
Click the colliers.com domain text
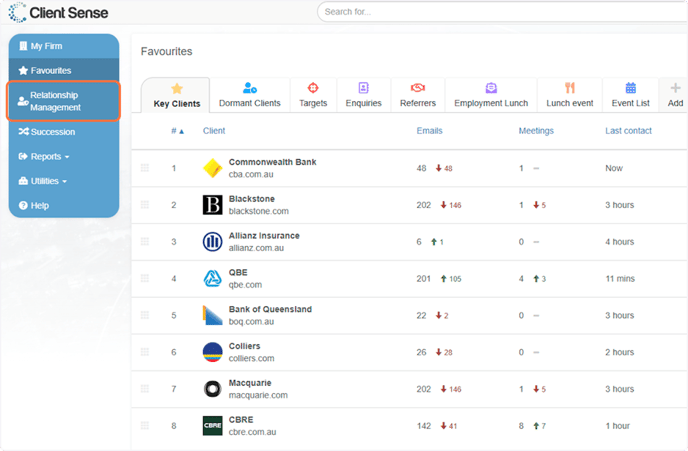click(x=251, y=358)
